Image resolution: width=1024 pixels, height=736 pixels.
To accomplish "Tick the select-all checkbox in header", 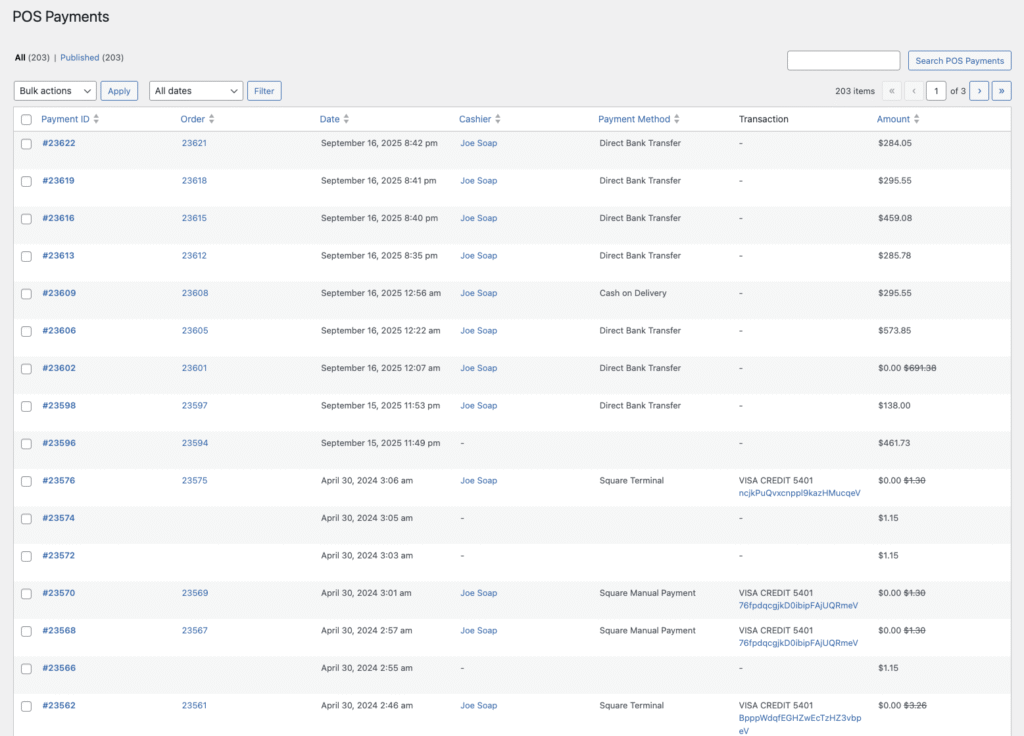I will [27, 120].
